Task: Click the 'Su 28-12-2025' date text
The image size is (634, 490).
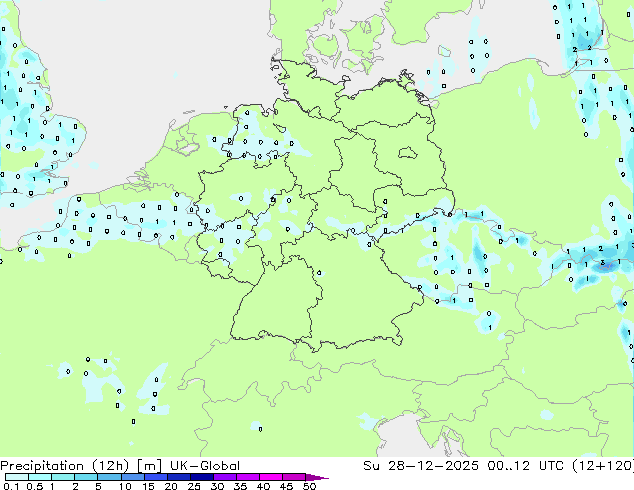Action: pos(421,466)
